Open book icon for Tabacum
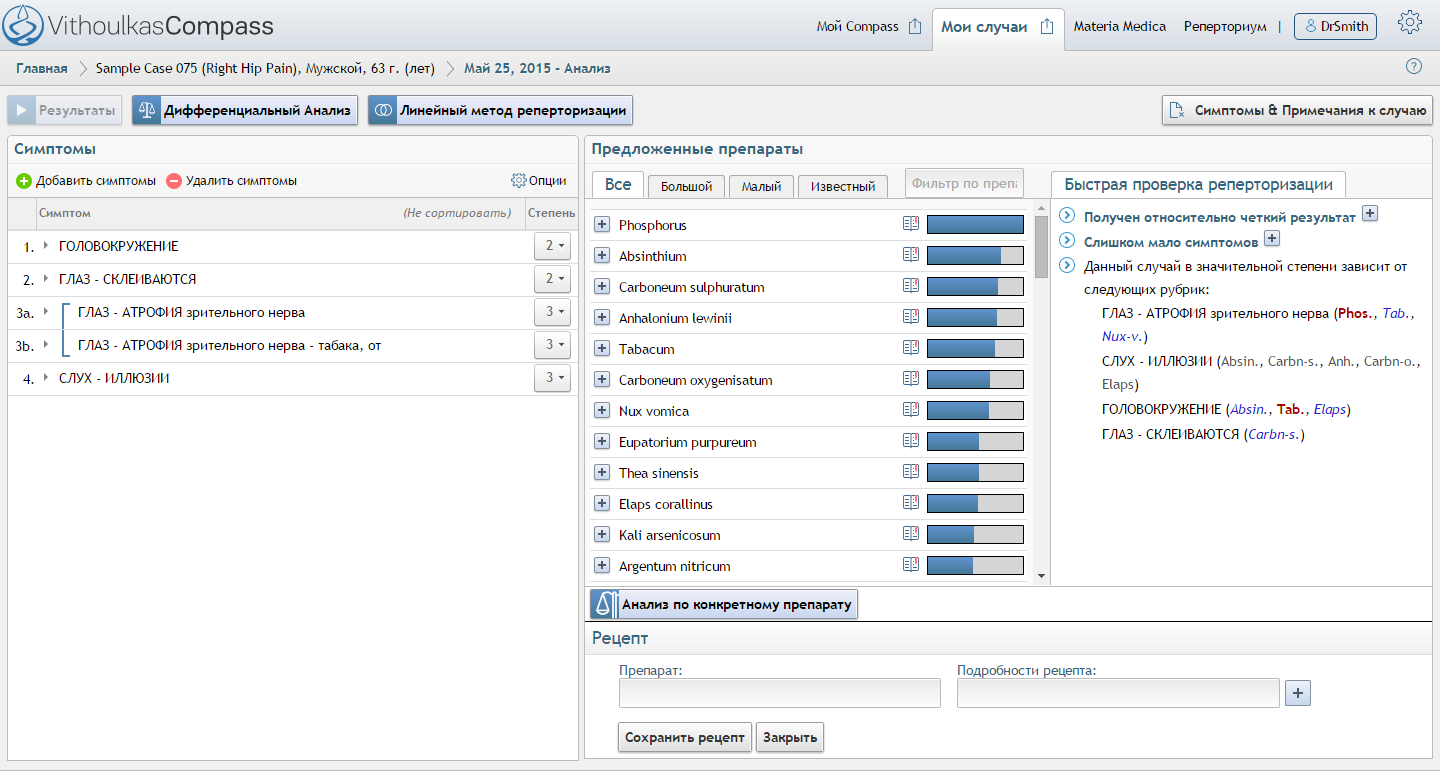The height and width of the screenshot is (771, 1440). click(910, 348)
